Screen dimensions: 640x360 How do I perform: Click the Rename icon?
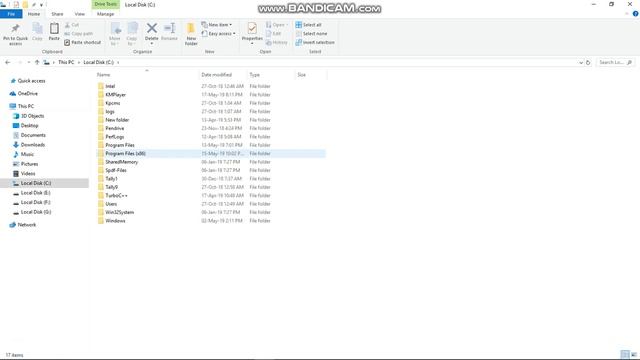169,29
